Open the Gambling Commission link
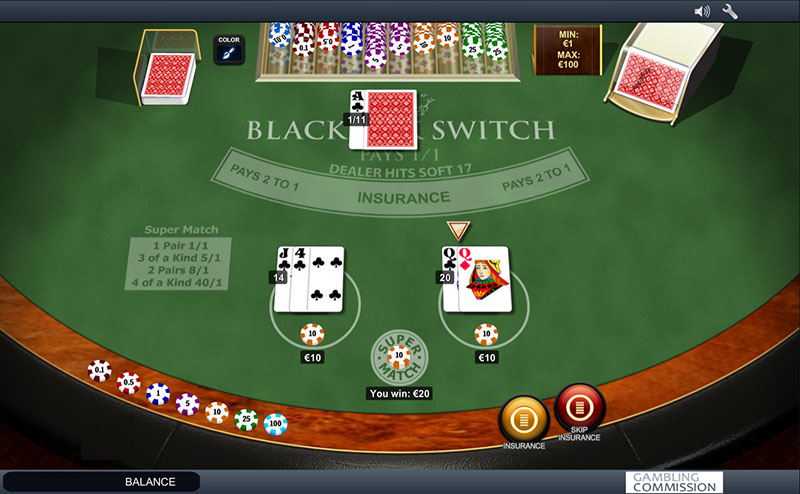800x494 pixels. [x=674, y=482]
